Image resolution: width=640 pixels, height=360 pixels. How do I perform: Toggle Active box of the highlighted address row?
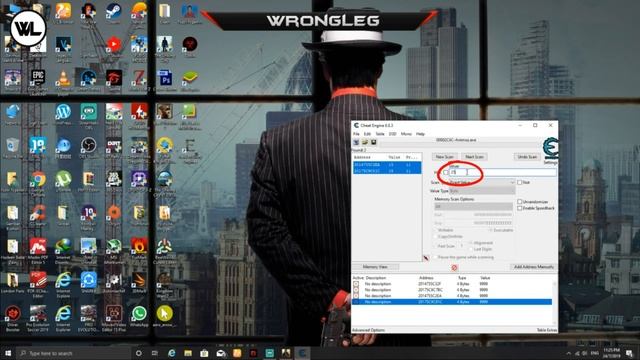pyautogui.click(x=356, y=302)
